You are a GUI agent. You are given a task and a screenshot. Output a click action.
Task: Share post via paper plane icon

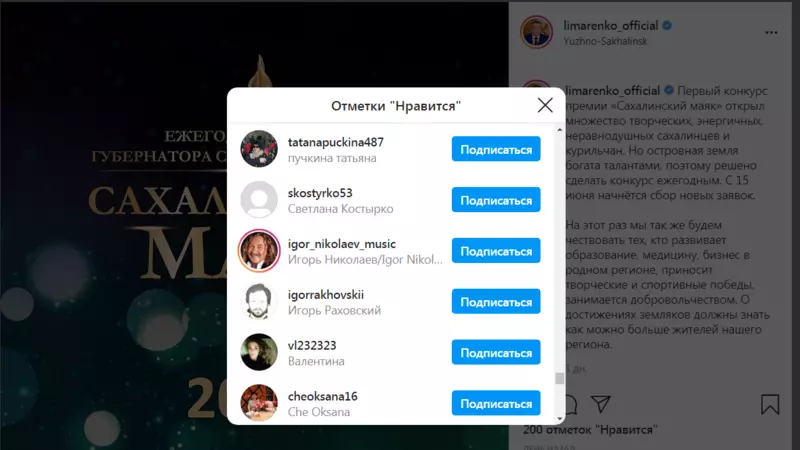(x=601, y=404)
